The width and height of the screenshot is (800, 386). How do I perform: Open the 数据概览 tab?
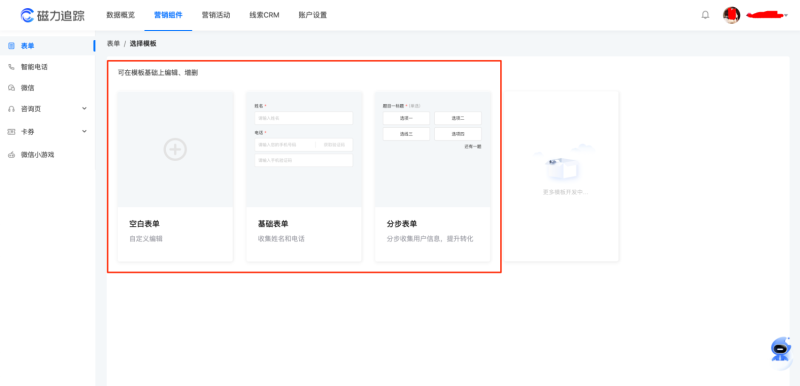click(120, 15)
